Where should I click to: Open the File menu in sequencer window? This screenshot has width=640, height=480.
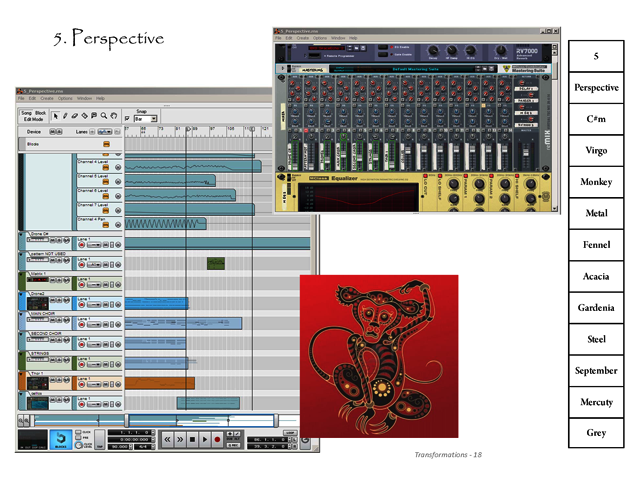tap(21, 98)
